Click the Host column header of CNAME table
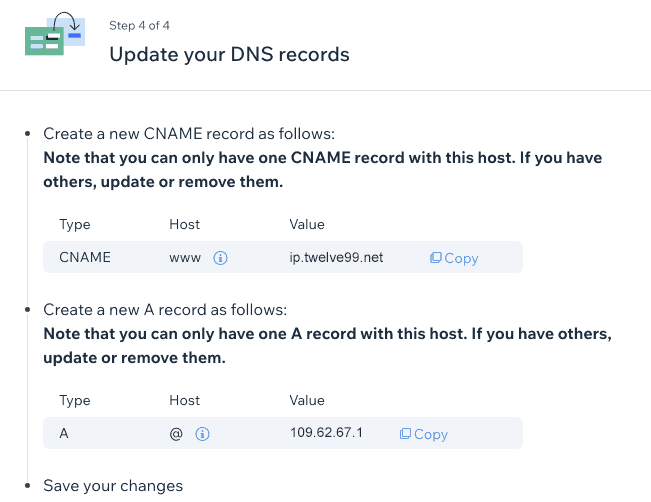Viewport: 651px width, 502px height. [x=184, y=224]
